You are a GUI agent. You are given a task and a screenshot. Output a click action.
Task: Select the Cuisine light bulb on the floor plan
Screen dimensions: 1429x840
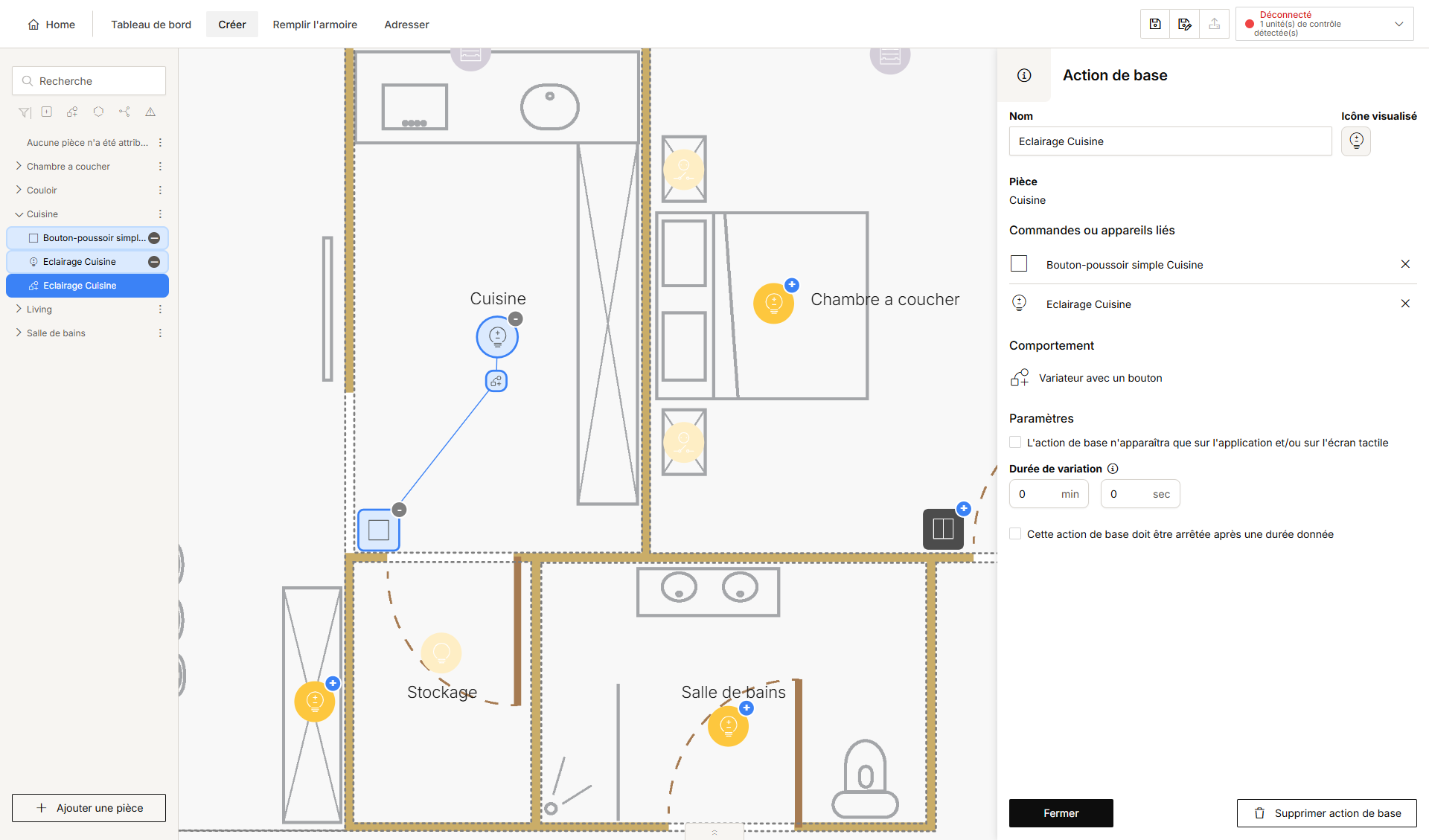pyautogui.click(x=497, y=337)
